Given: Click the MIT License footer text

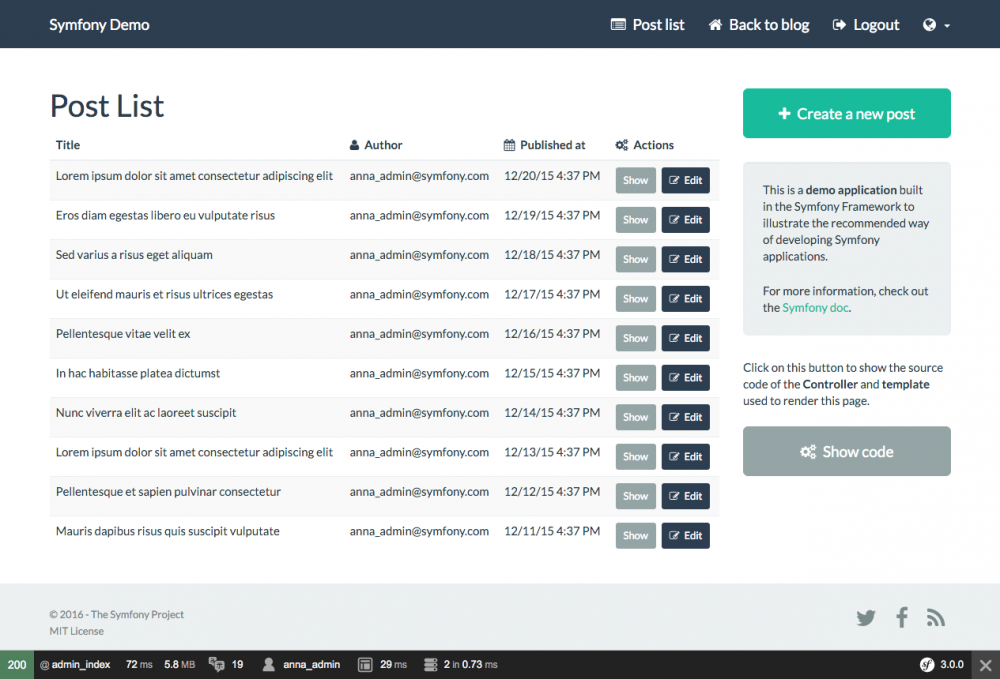Looking at the screenshot, I should (77, 631).
